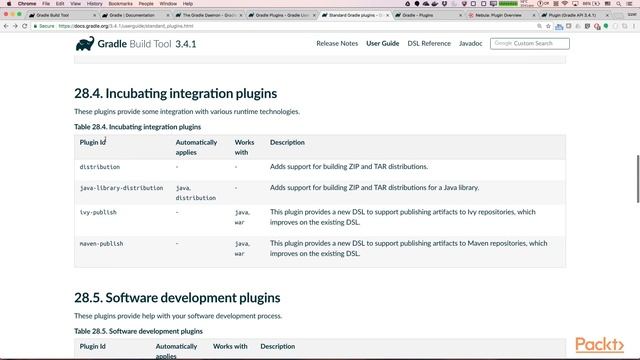640x360 pixels.
Task: Click the ivy-publish plugin id
Action: 98,212
